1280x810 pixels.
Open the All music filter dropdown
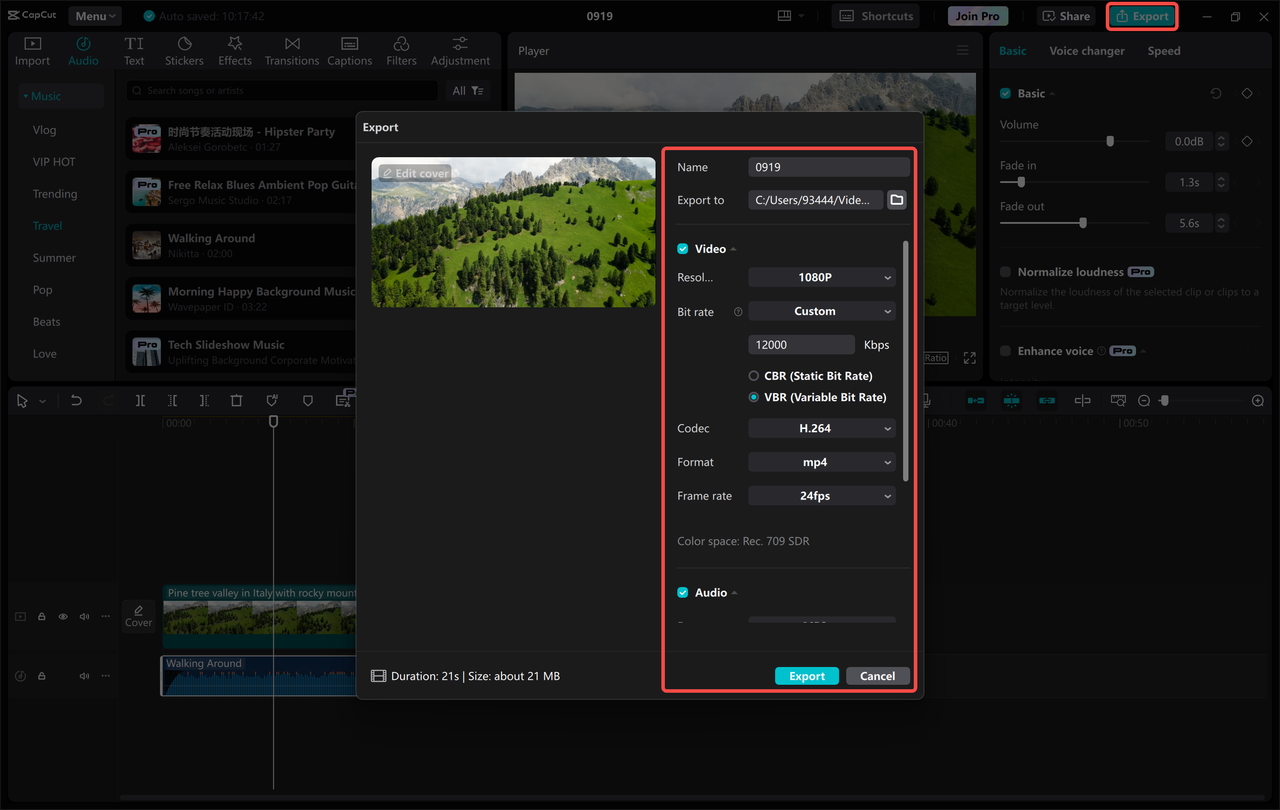(x=467, y=91)
